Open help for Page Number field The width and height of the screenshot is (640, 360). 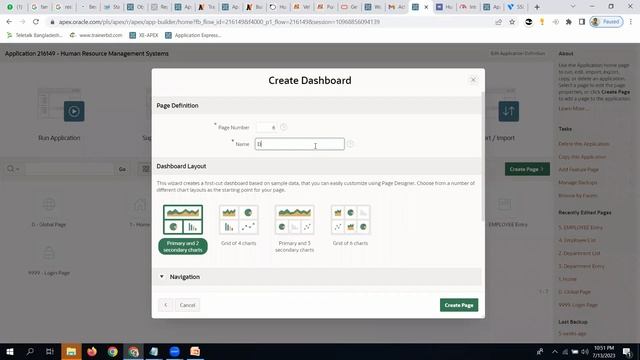pos(284,127)
